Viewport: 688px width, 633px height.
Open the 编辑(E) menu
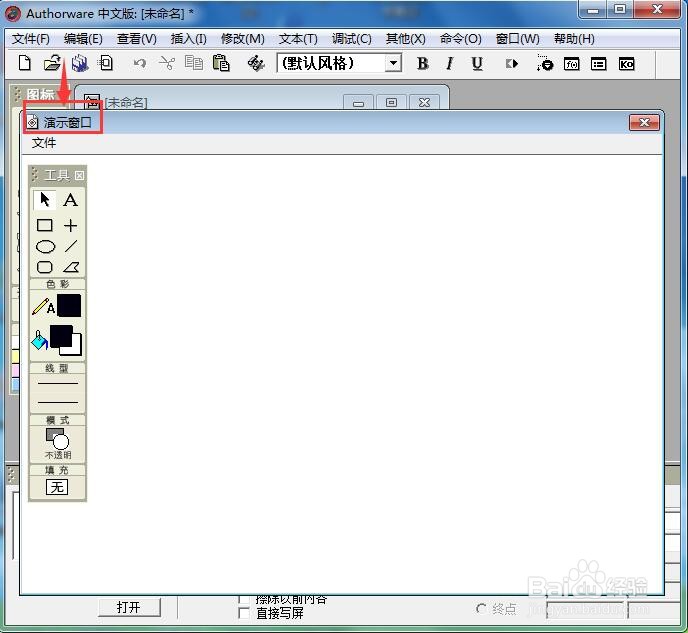coord(83,39)
